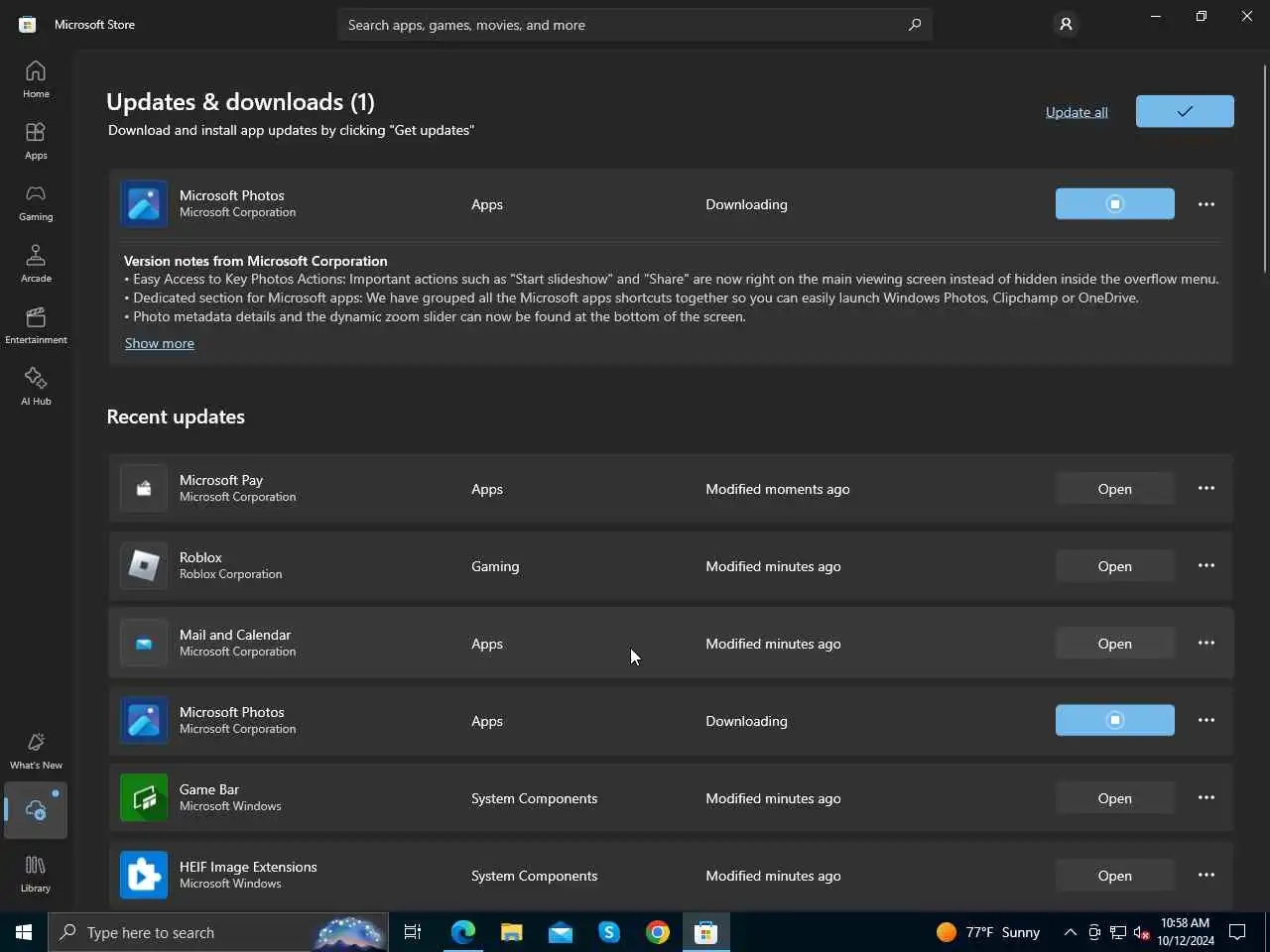
Task: Click the Microsoft Store logo icon
Action: point(28,25)
